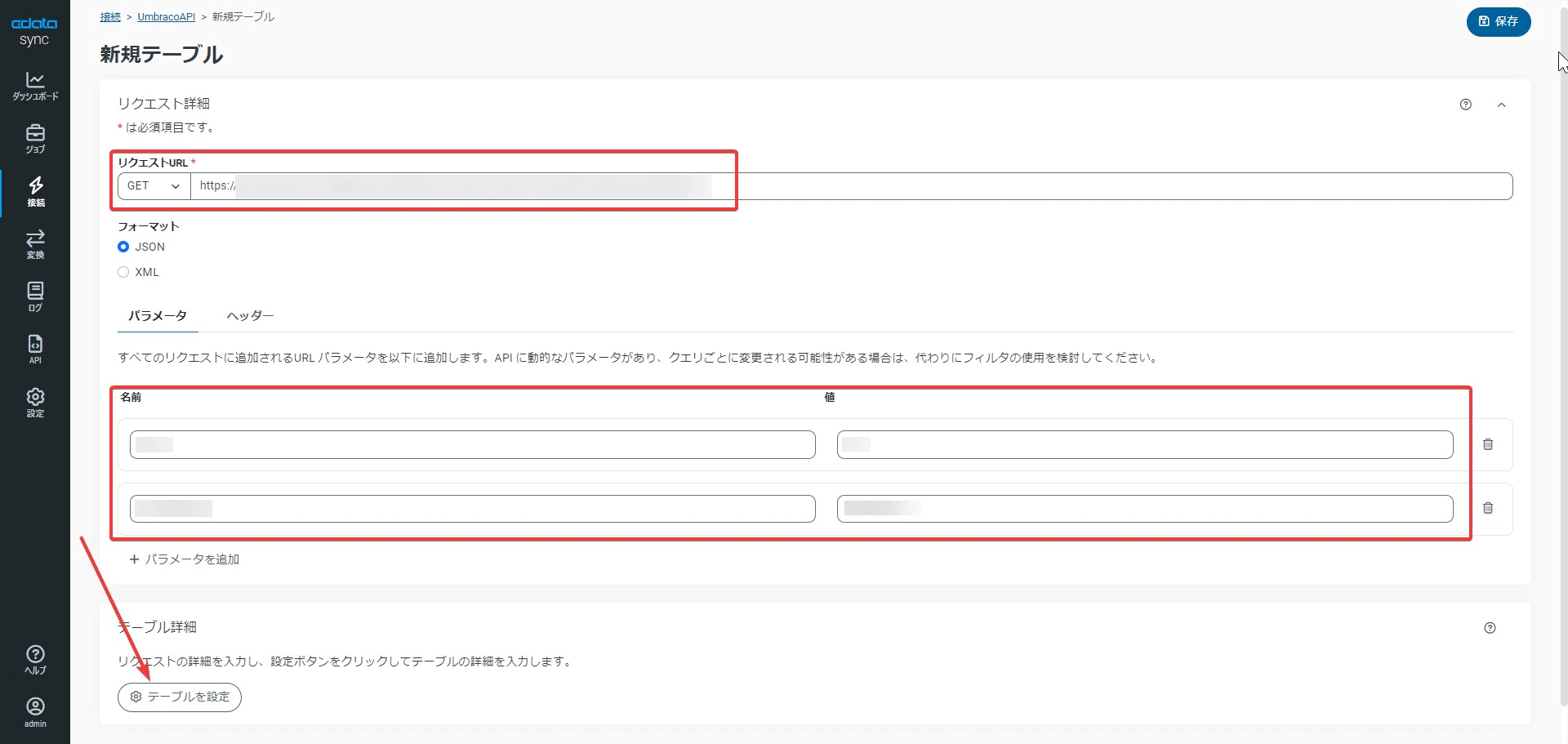Click the help icon in テーブル詳細
The height and width of the screenshot is (744, 1568).
[x=1490, y=628]
